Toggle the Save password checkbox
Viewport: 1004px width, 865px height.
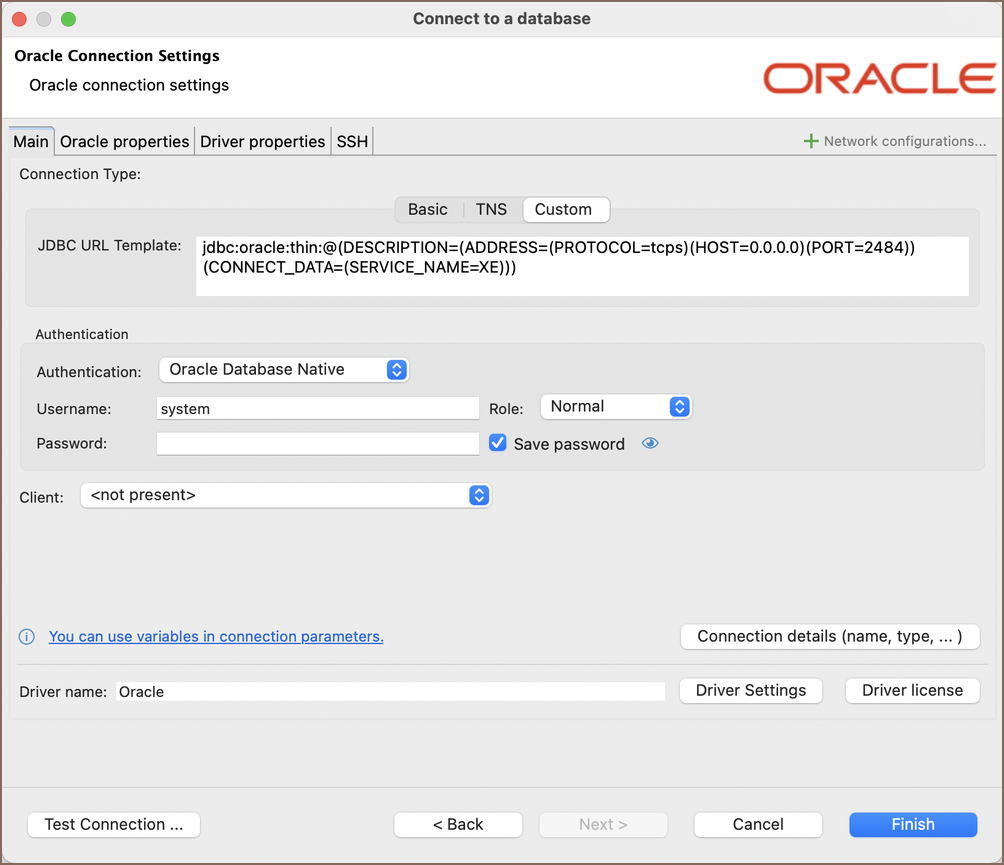click(x=498, y=443)
